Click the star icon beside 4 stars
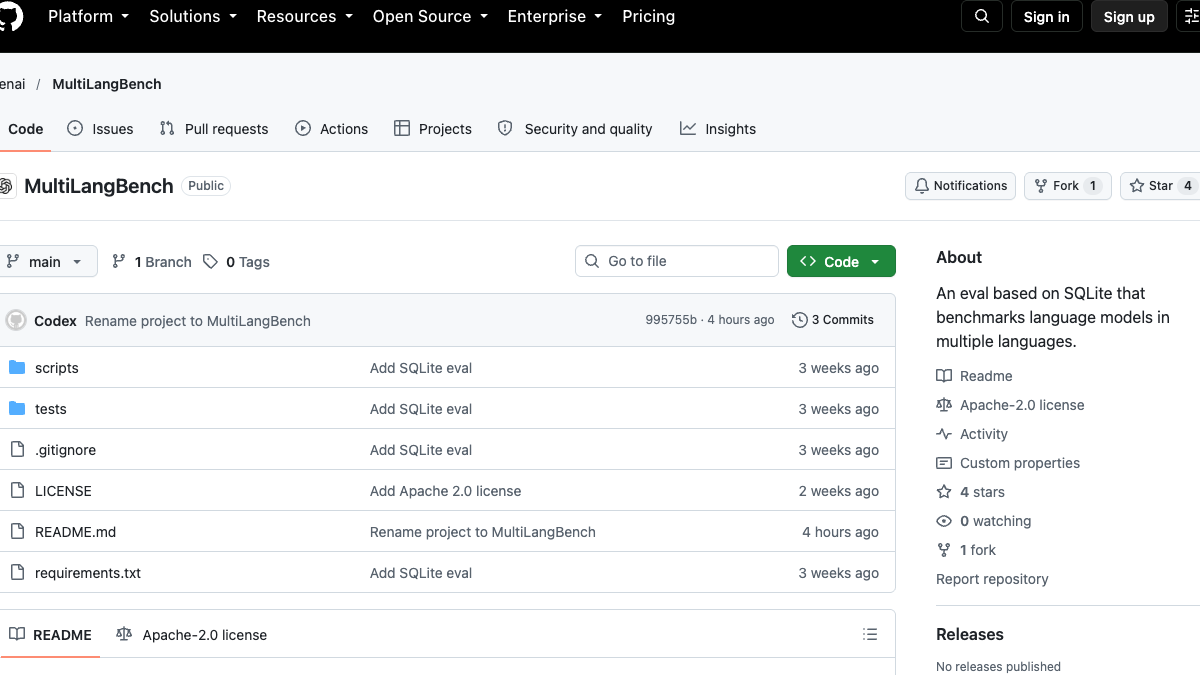The width and height of the screenshot is (1200, 675). pyautogui.click(x=944, y=492)
